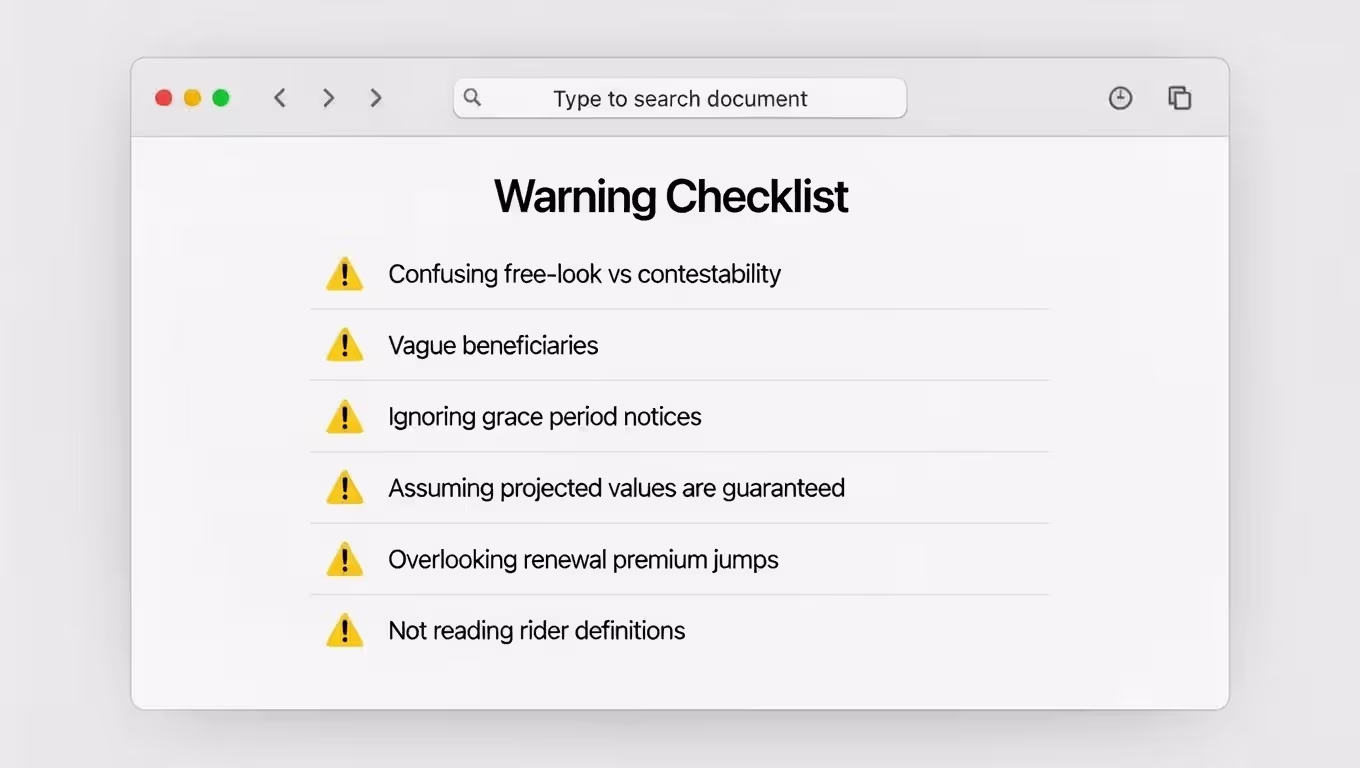Click the green full-screen window button
The height and width of the screenshot is (768, 1360).
click(x=221, y=98)
